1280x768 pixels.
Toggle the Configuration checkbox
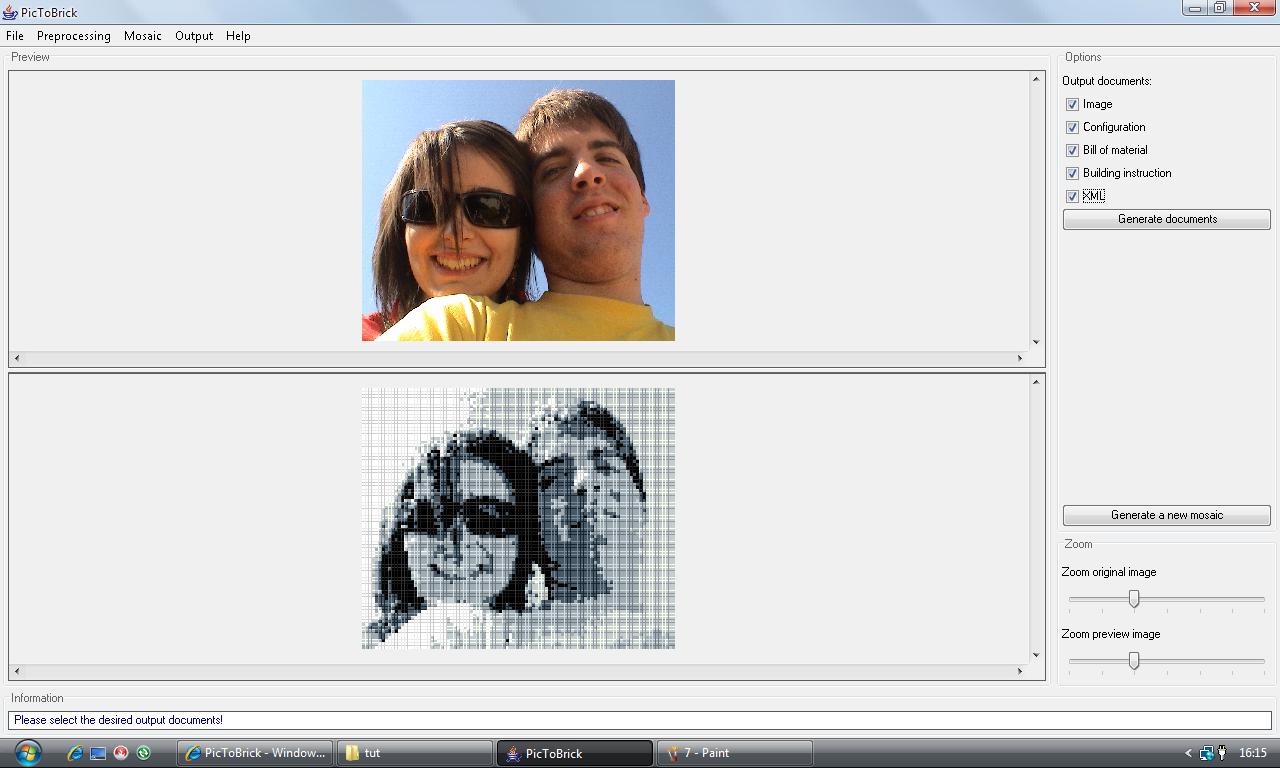[x=1072, y=127]
